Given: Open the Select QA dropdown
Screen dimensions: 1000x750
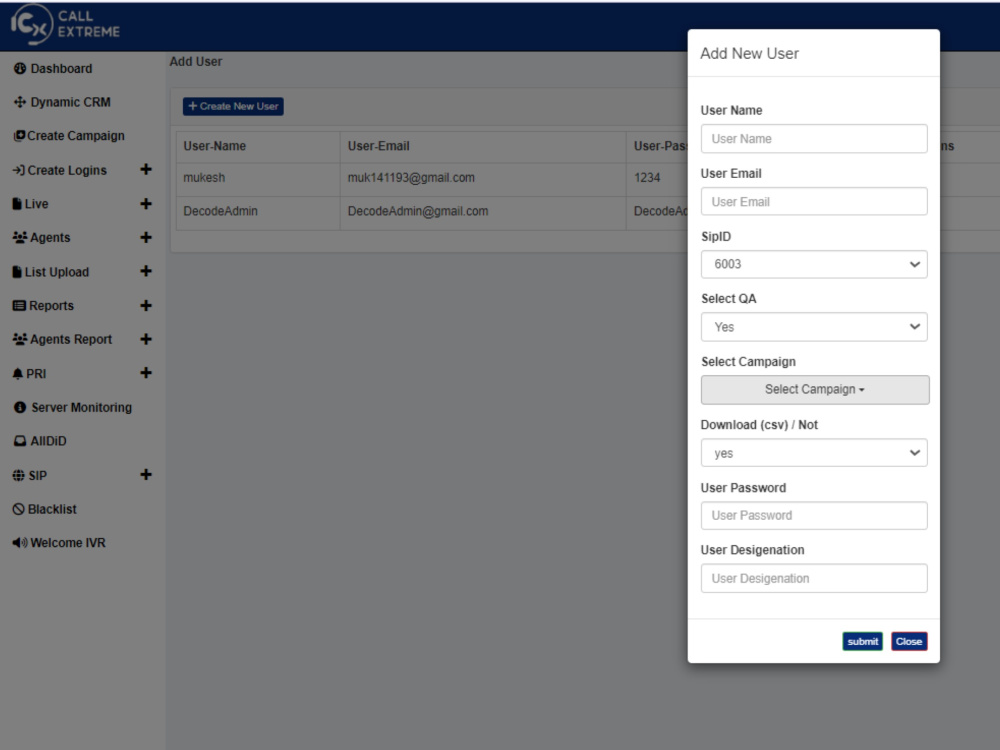Looking at the screenshot, I should (x=814, y=327).
